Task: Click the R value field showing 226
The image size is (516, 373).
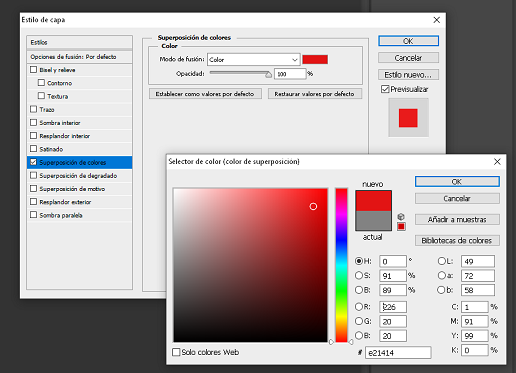Action: 393,307
